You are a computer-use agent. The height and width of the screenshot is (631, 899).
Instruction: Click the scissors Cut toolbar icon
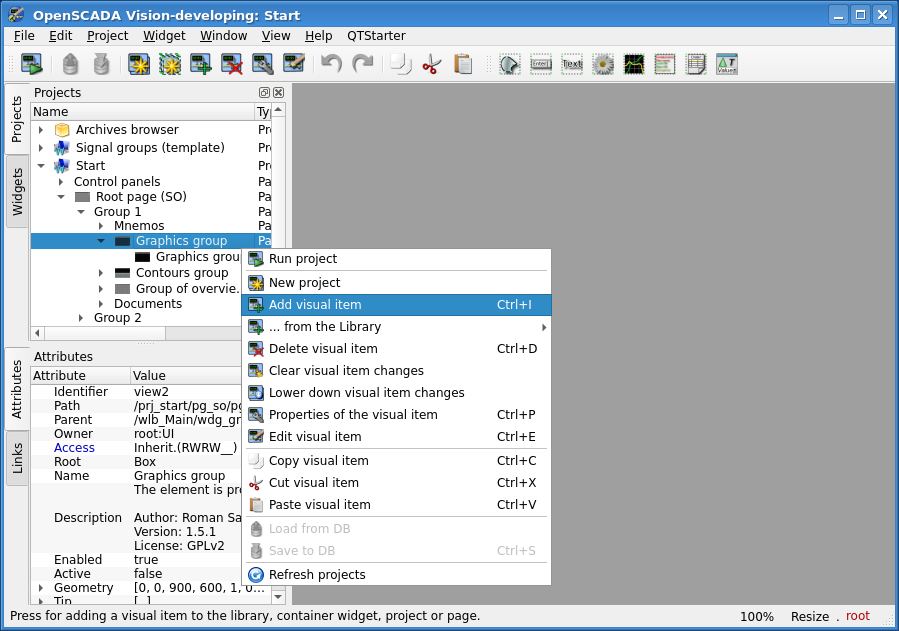pos(432,64)
